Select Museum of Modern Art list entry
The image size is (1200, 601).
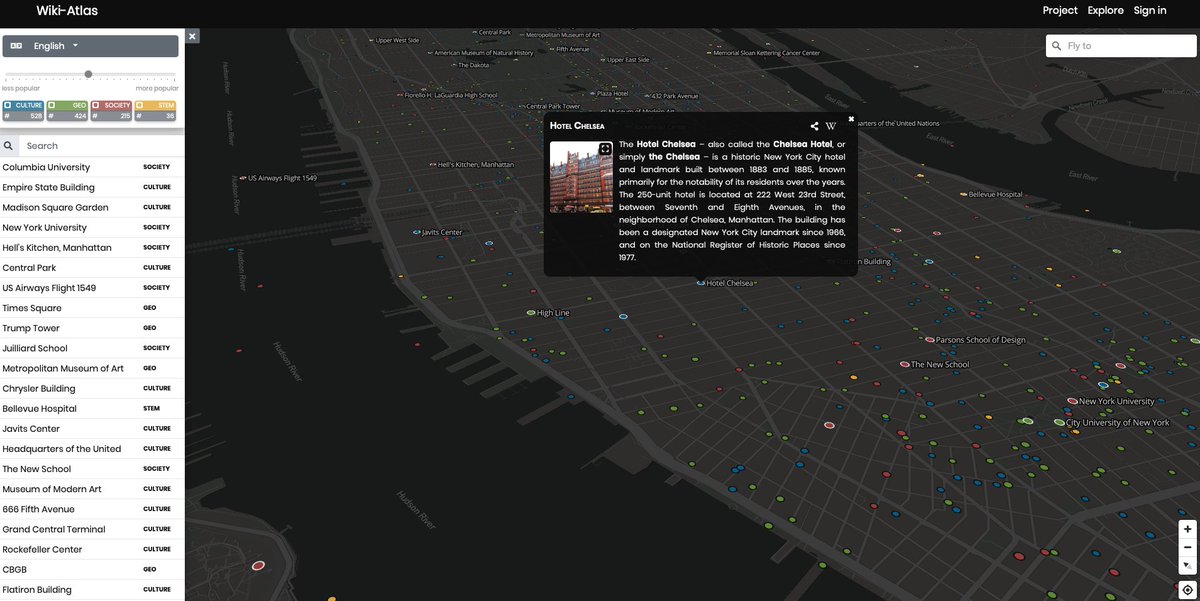click(92, 489)
